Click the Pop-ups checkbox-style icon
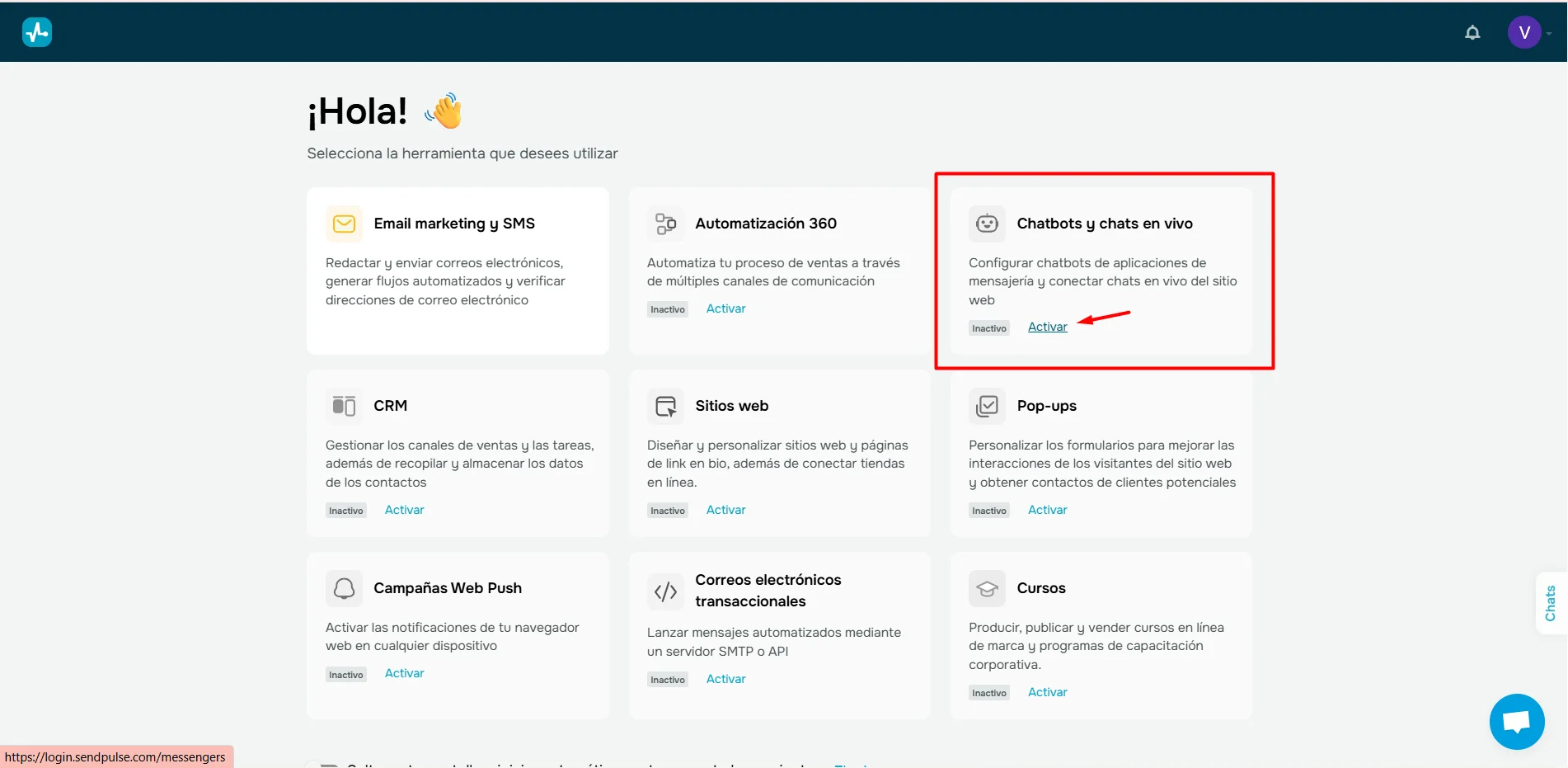This screenshot has height=768, width=1568. 987,406
